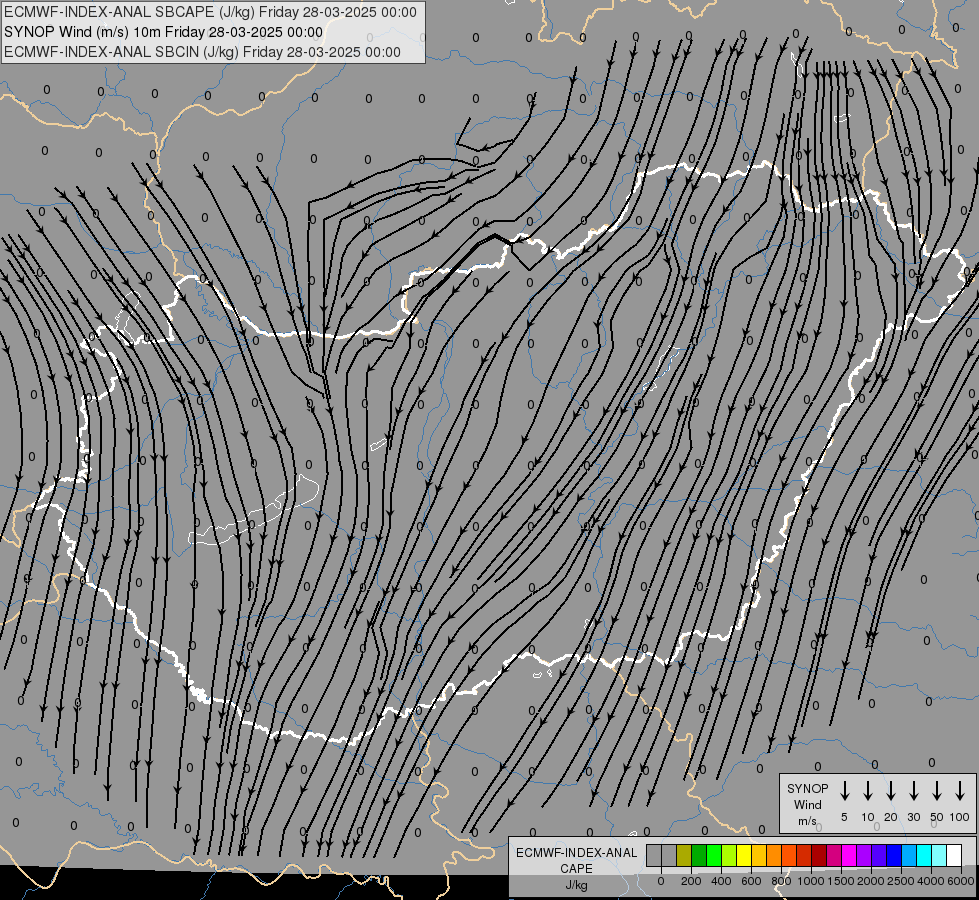Viewport: 979px width, 900px height.
Task: Click the 50 m/s label in wind legend
Action: coord(937,817)
